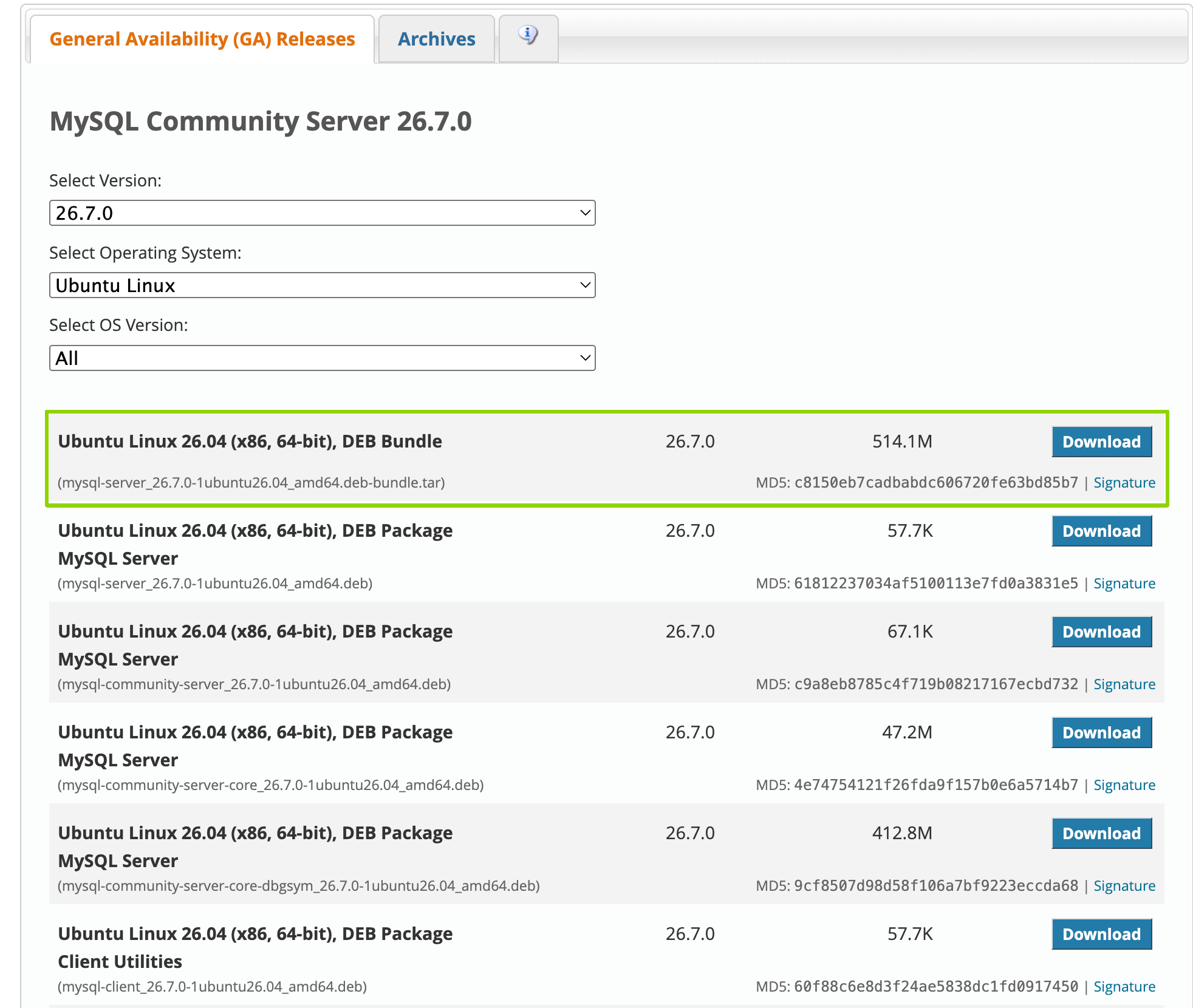Click filename mysql-community-server-core-dbgsym_26.7.0-1ubuntu26.04_amd64.deb
Screen dimensions: 1193x1008
(299, 886)
